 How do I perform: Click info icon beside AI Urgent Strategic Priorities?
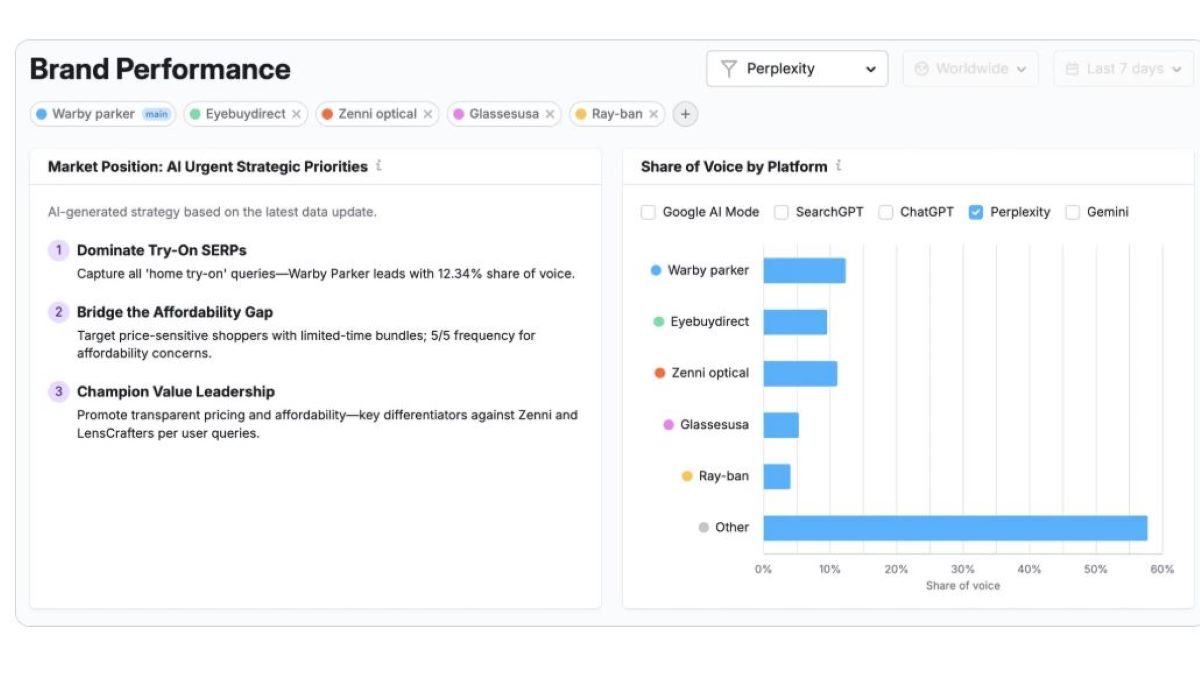(x=379, y=166)
